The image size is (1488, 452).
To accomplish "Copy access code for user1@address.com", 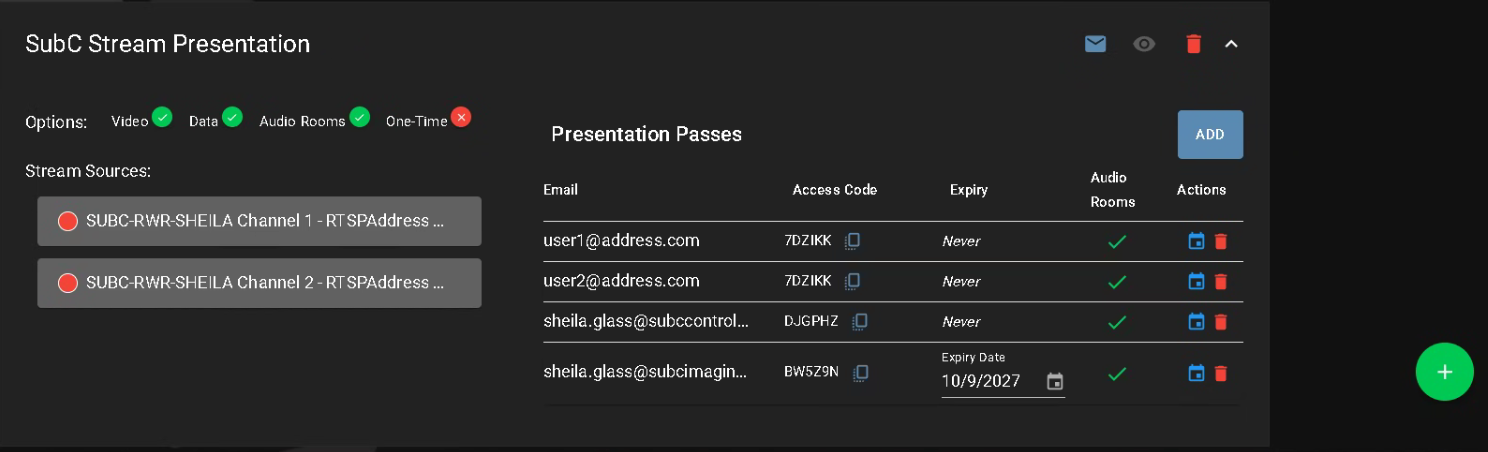I will pos(852,241).
